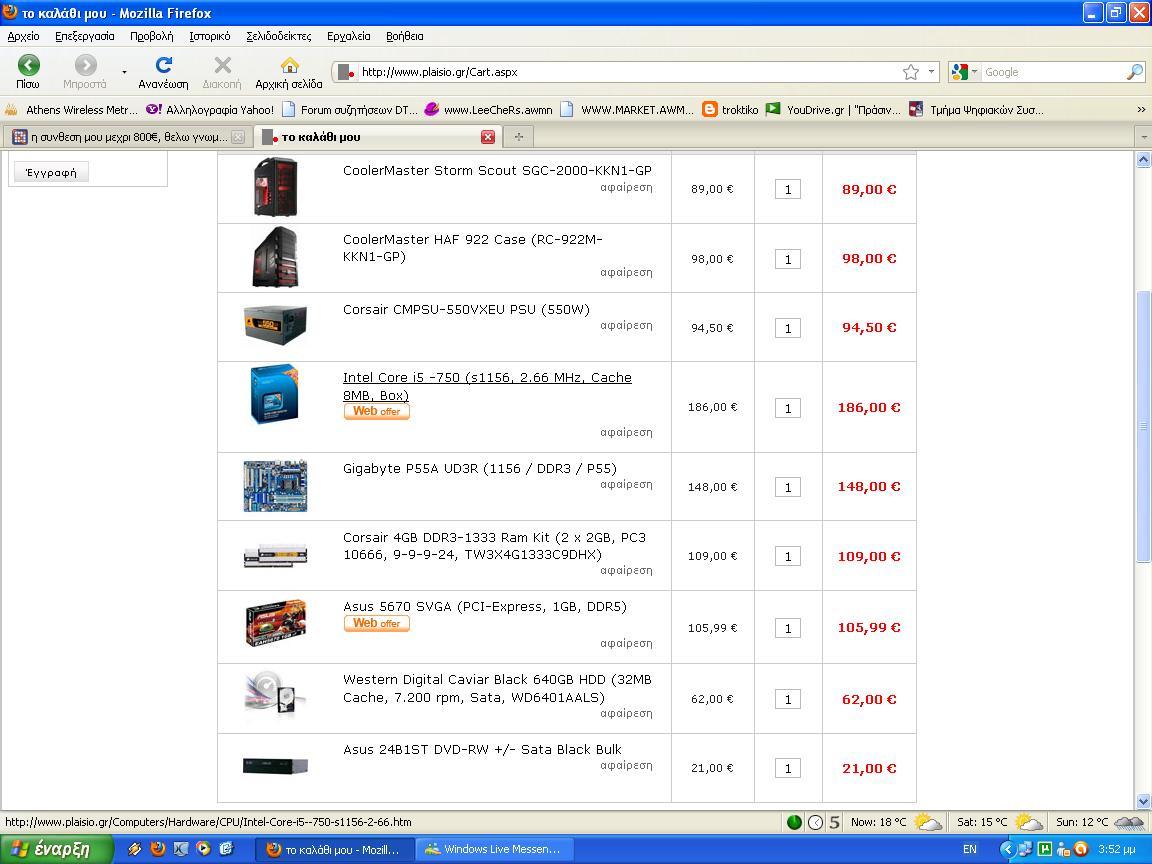Viewport: 1152px width, 864px height.
Task: Open the www.LeeCheRs.awmn bookmark
Action: click(x=489, y=109)
